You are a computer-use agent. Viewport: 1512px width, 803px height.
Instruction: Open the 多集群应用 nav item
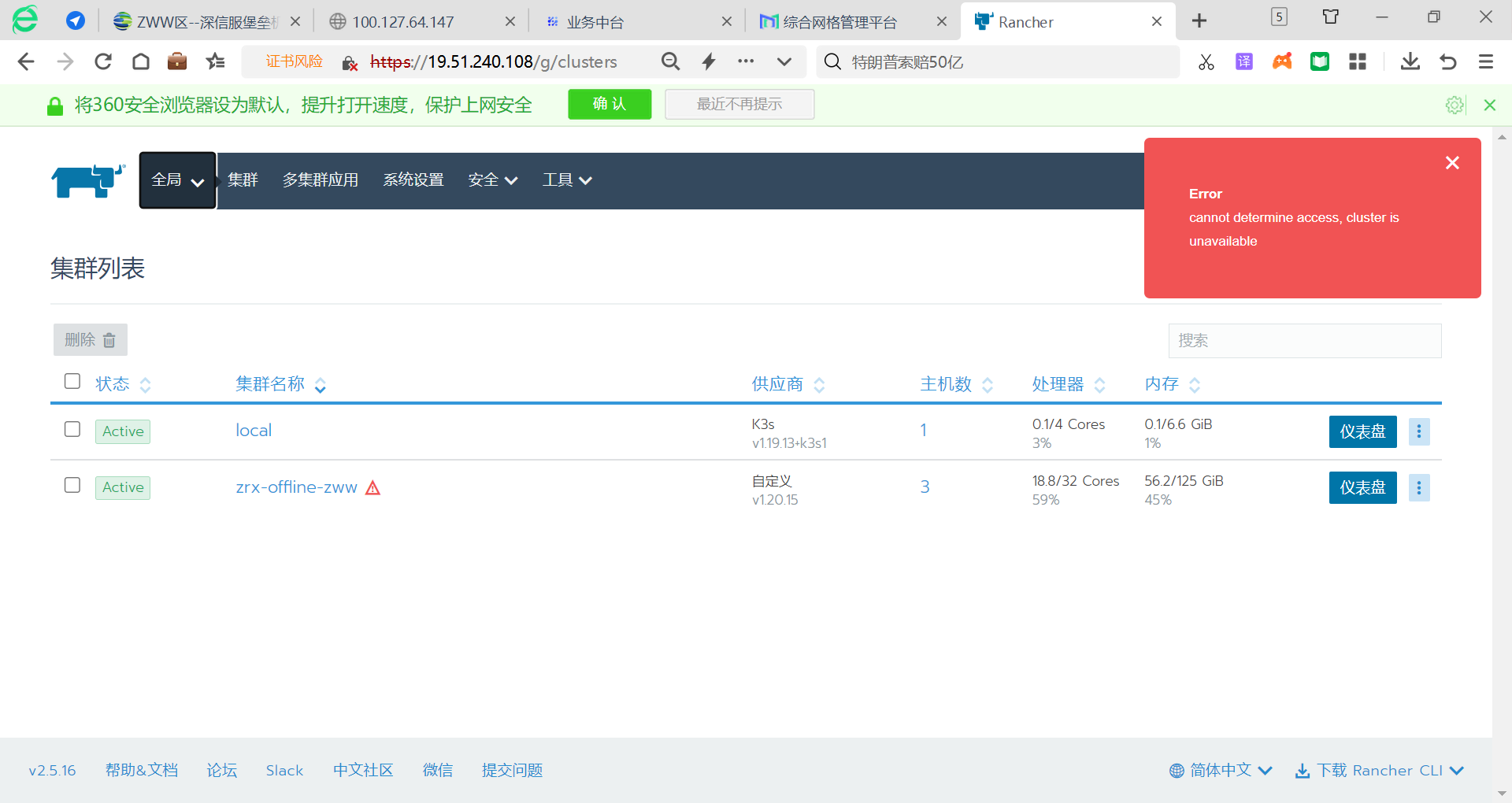tap(321, 180)
